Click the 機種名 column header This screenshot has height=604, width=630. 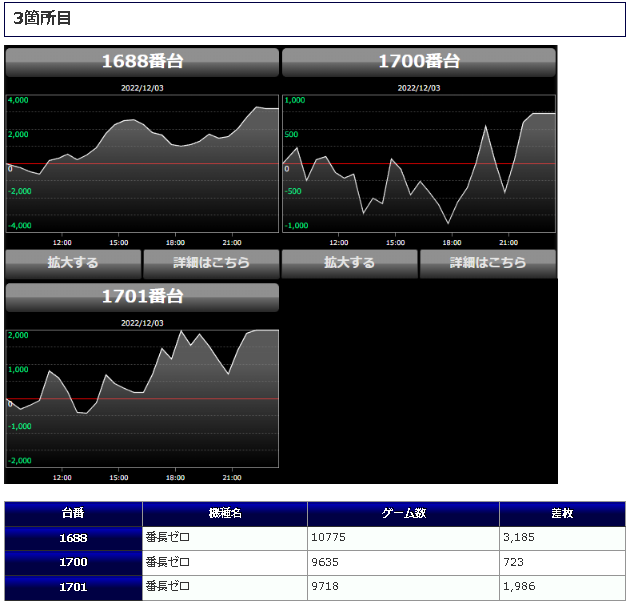click(x=225, y=513)
